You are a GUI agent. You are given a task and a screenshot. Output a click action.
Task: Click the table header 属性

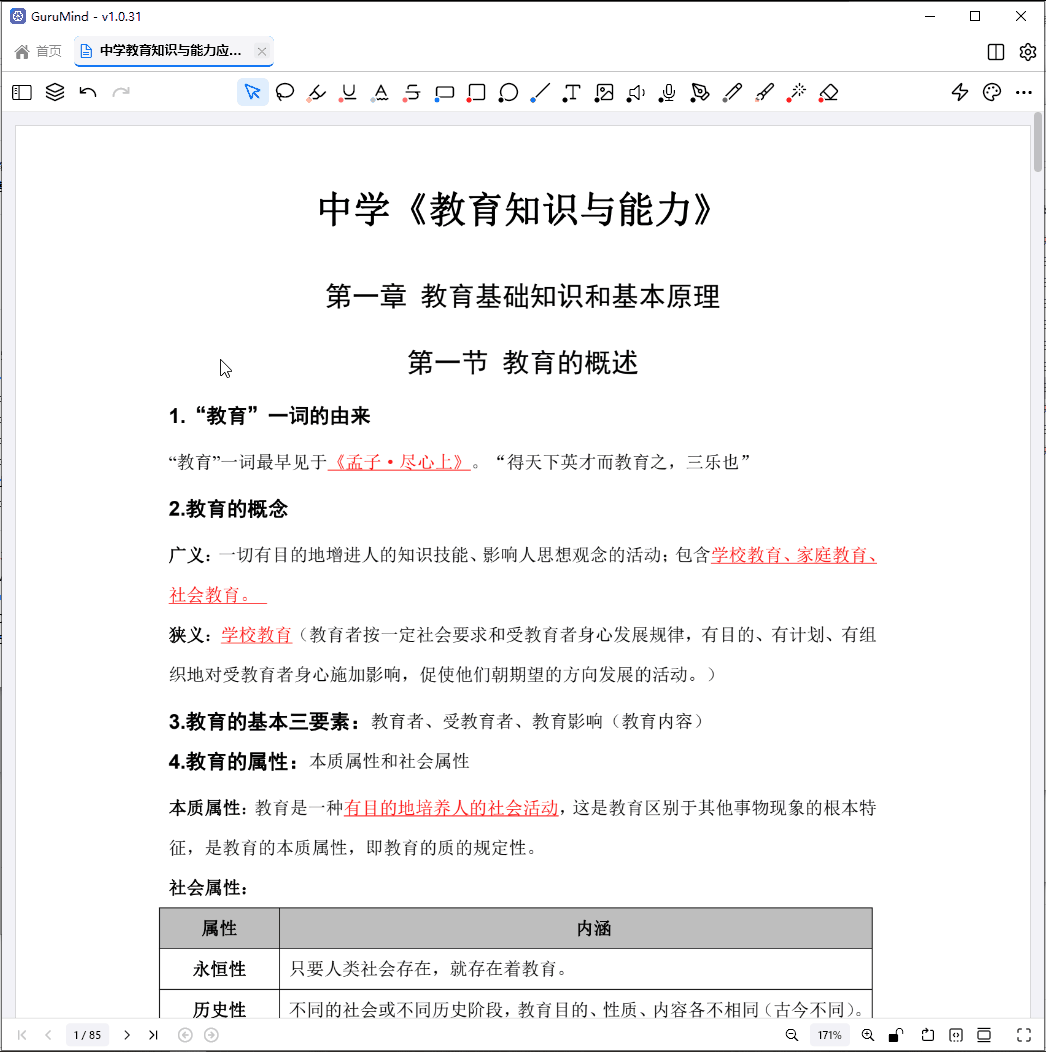[219, 928]
